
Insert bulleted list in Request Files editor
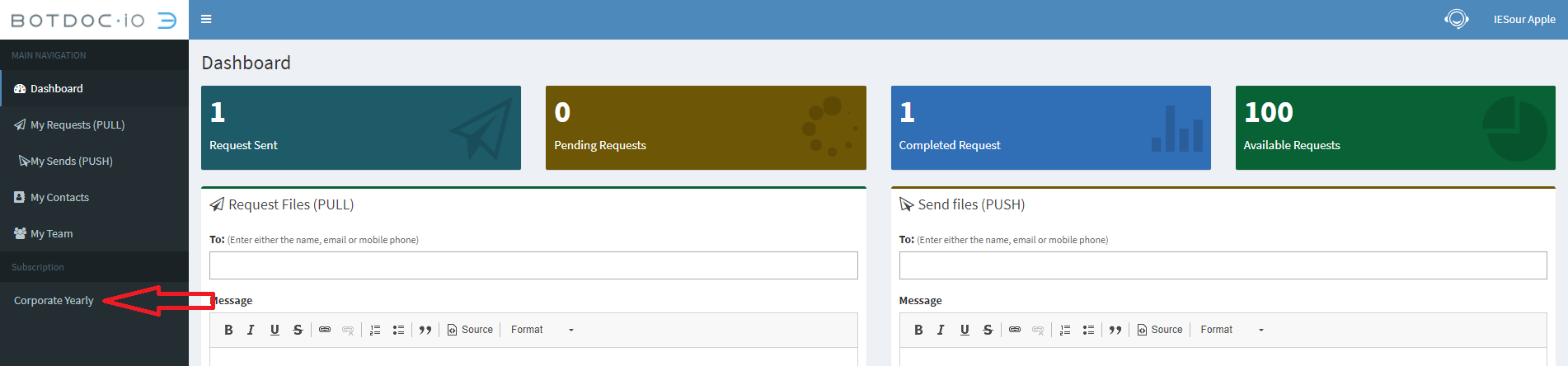tap(398, 330)
